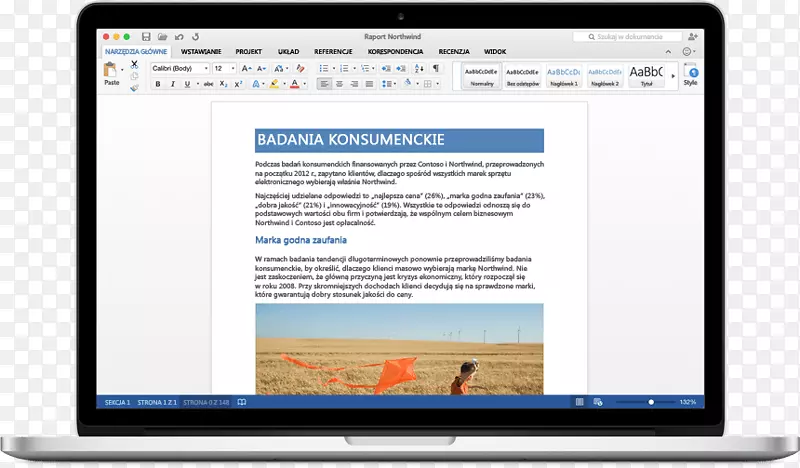Justify the paragraph text
Screen dimensions: 800x468
tap(369, 84)
